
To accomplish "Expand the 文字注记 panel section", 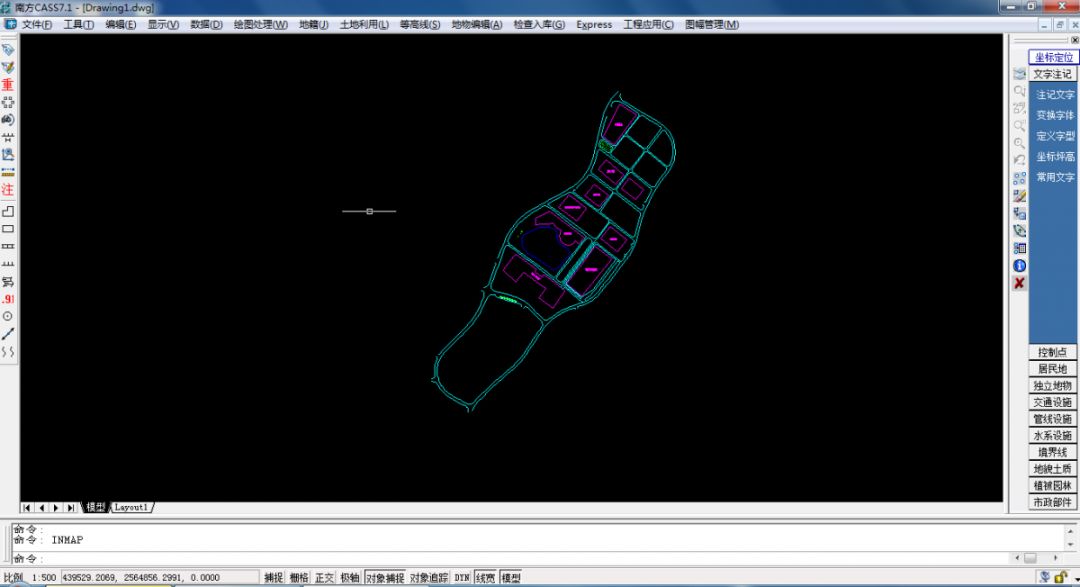I will click(1053, 74).
